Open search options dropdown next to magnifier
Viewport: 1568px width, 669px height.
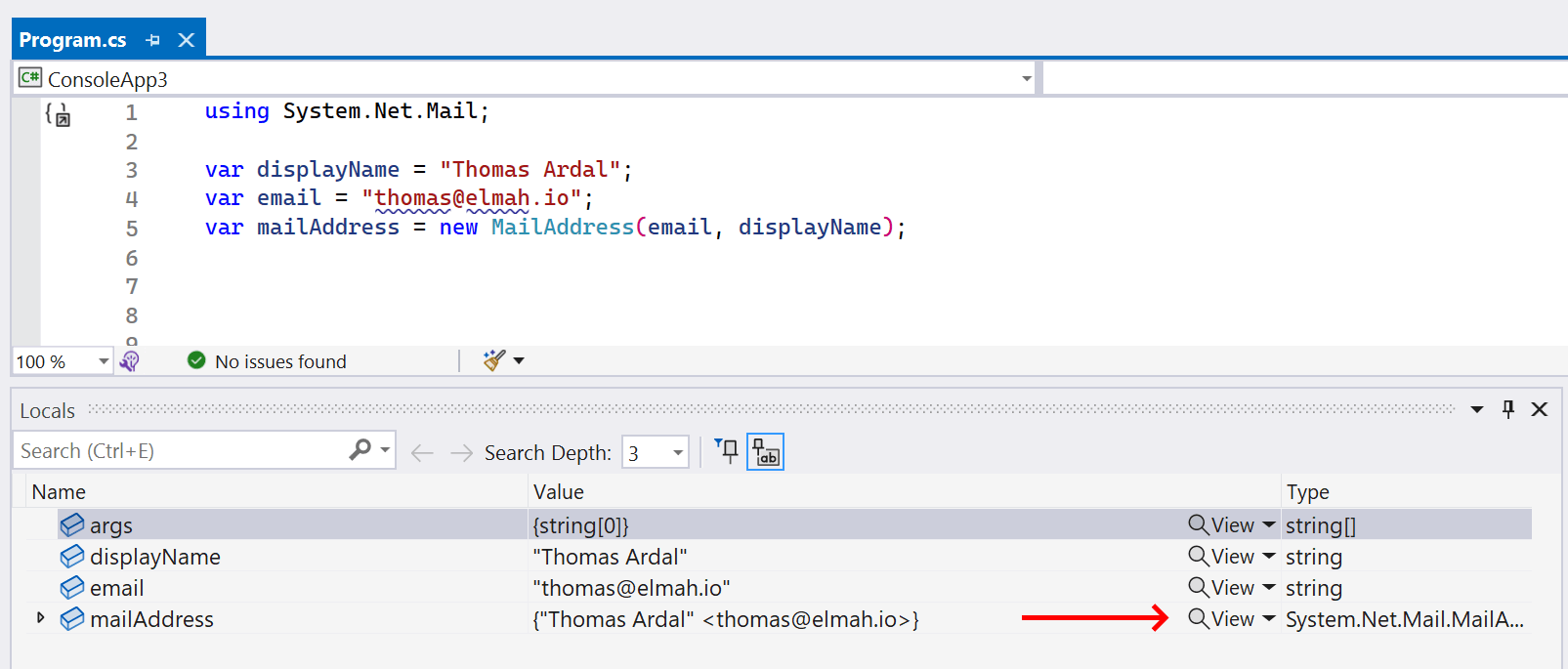point(385,450)
